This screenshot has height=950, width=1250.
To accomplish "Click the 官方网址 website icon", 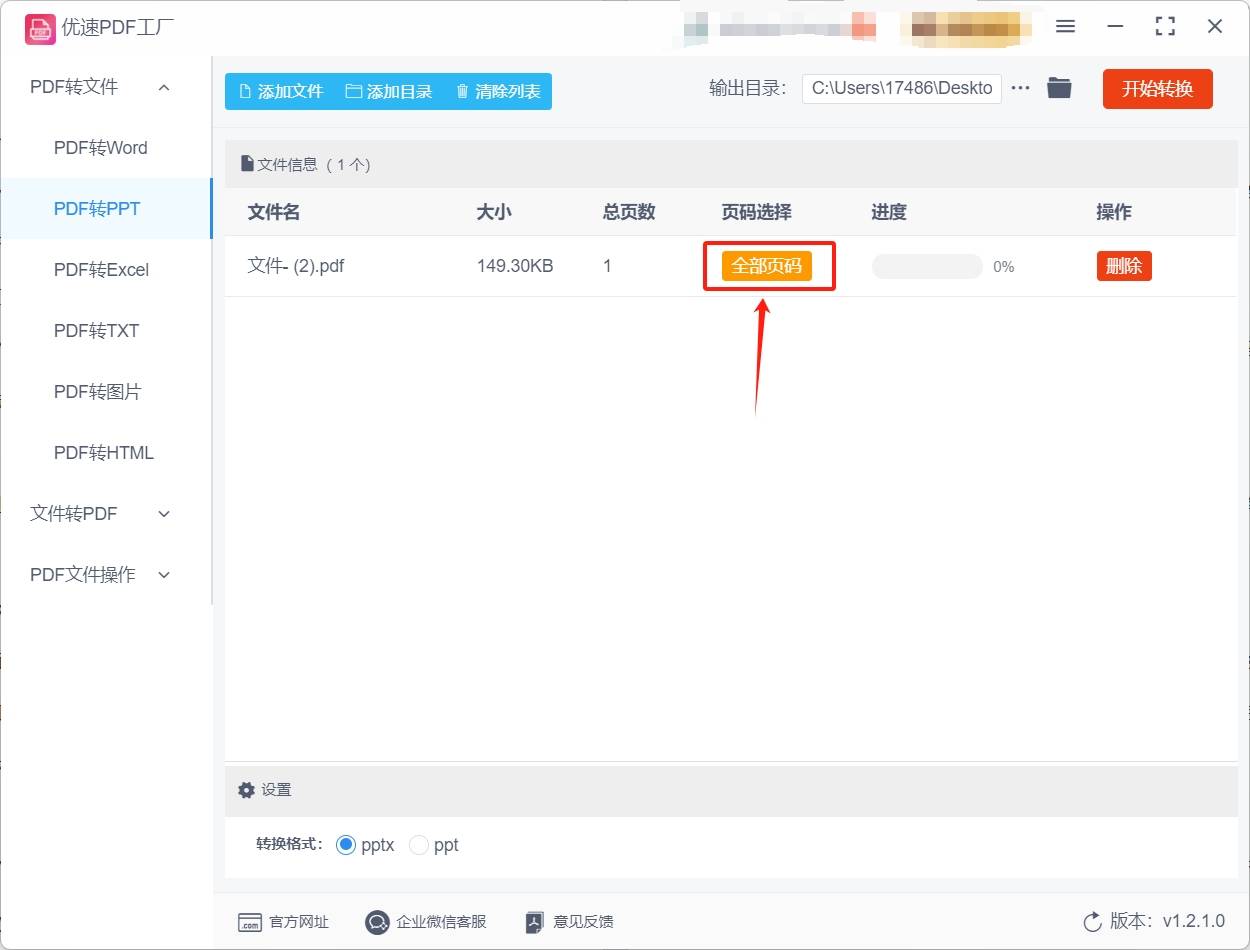I will click(249, 922).
